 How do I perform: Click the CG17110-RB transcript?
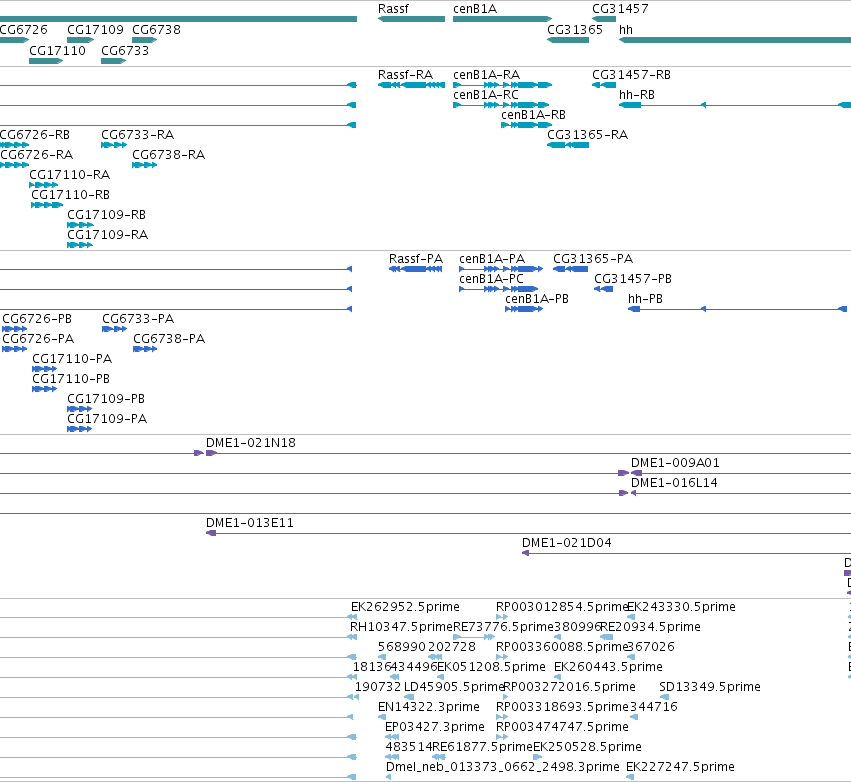click(47, 205)
